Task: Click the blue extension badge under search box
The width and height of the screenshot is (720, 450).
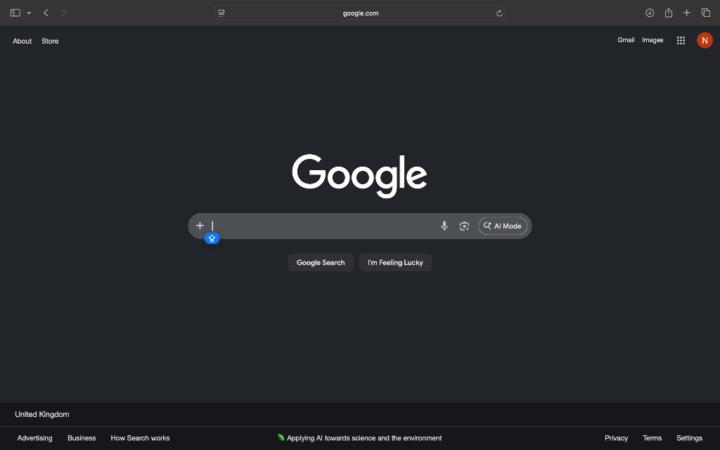Action: (212, 238)
